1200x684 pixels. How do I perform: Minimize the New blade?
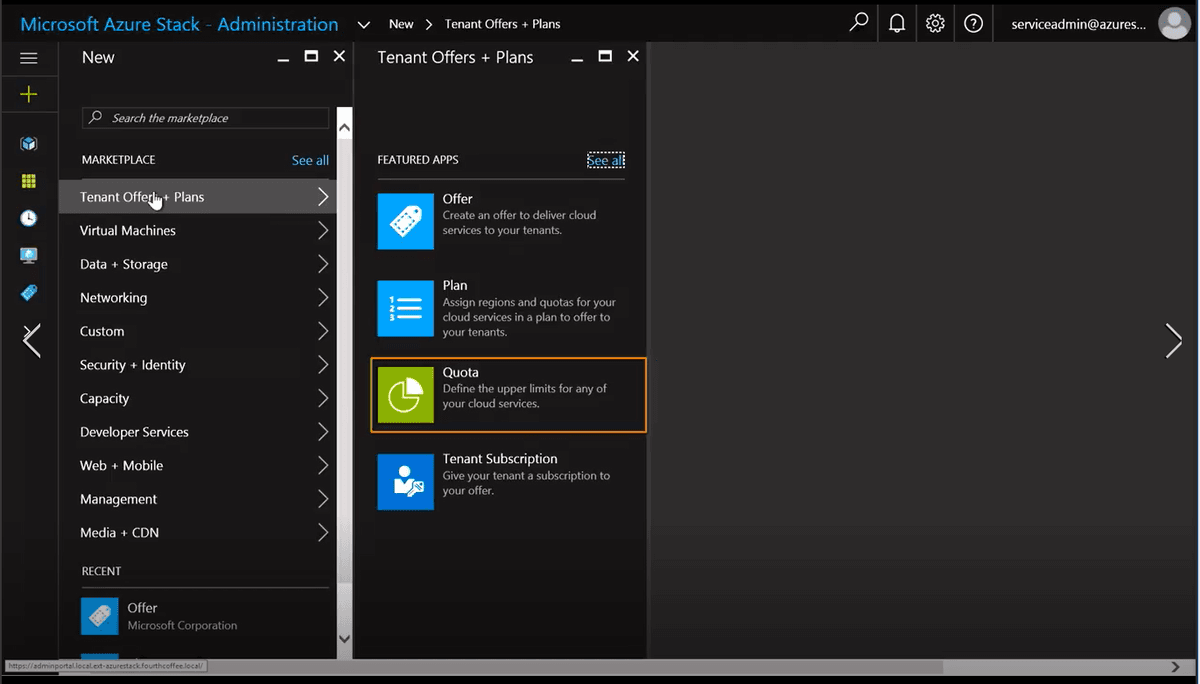(283, 60)
